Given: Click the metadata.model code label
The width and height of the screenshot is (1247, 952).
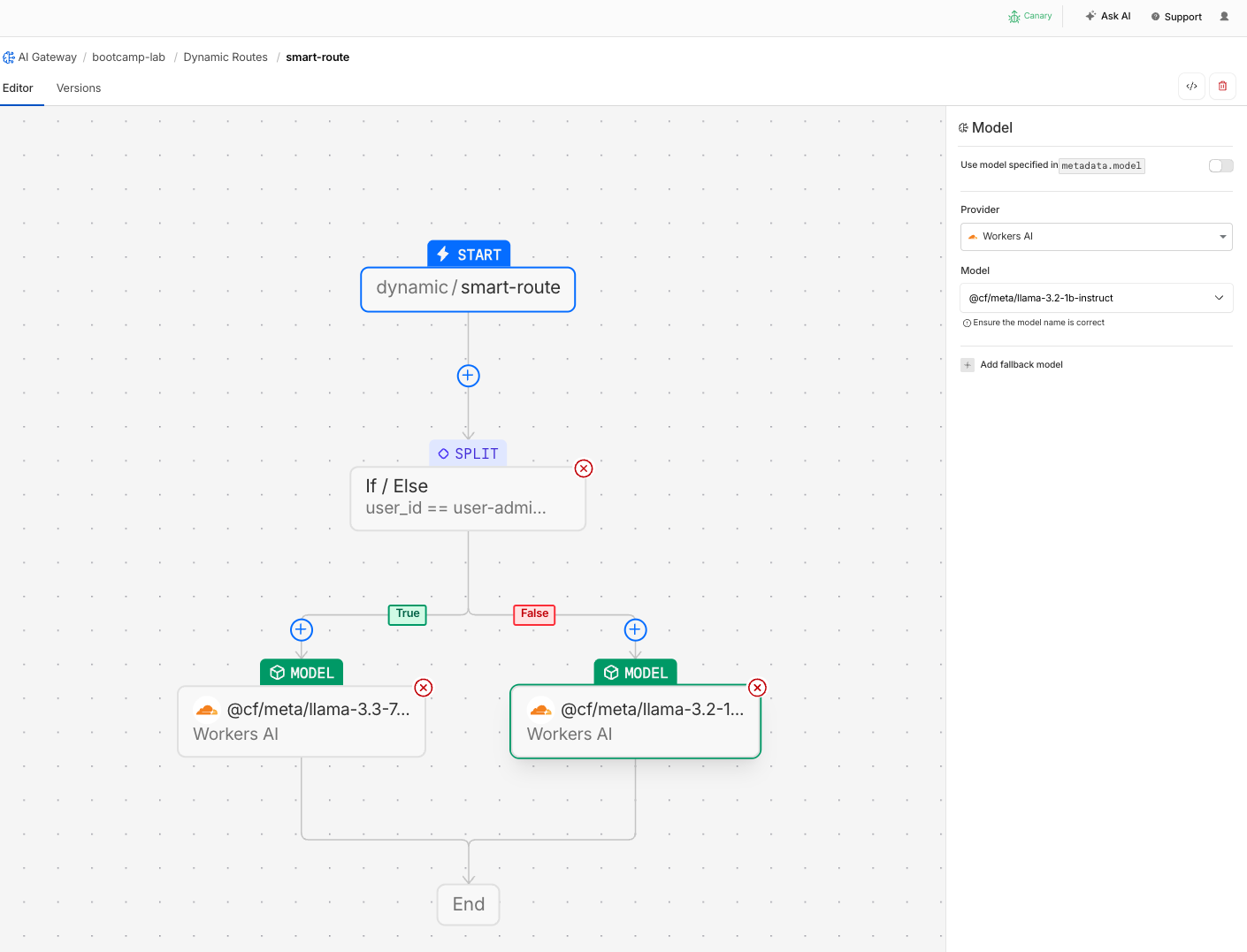Looking at the screenshot, I should click(x=1102, y=166).
